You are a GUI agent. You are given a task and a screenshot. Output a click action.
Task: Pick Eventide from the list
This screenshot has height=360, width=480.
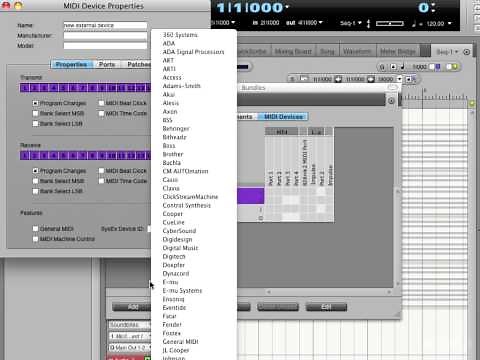point(174,308)
